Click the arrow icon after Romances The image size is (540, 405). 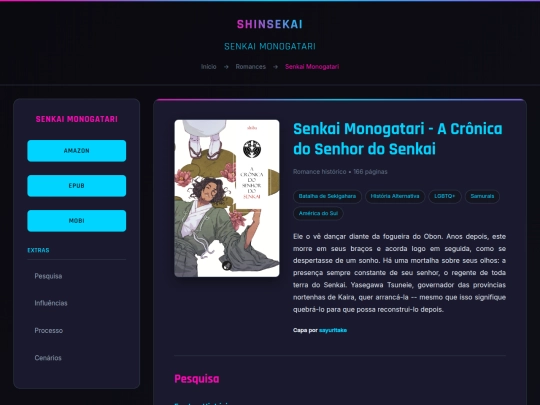click(x=275, y=67)
